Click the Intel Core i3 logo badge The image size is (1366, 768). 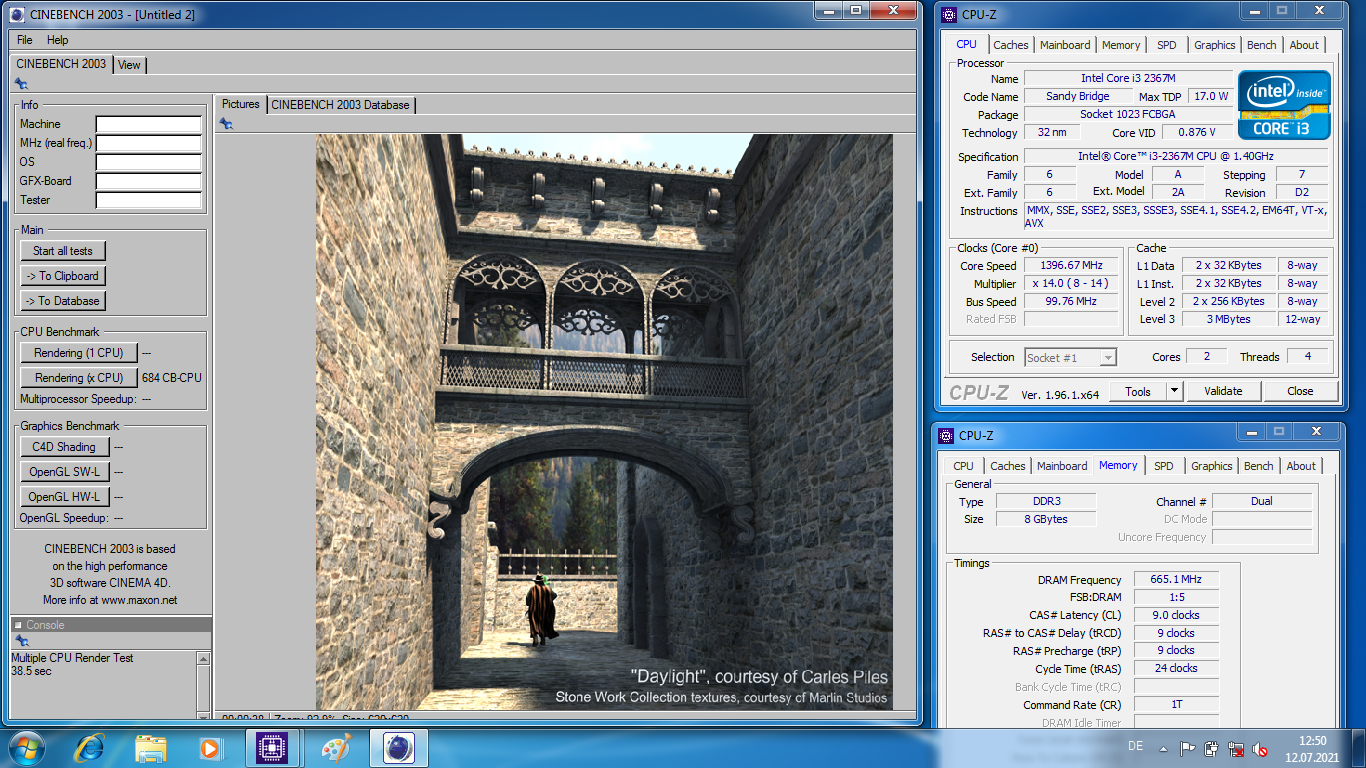tap(1284, 104)
